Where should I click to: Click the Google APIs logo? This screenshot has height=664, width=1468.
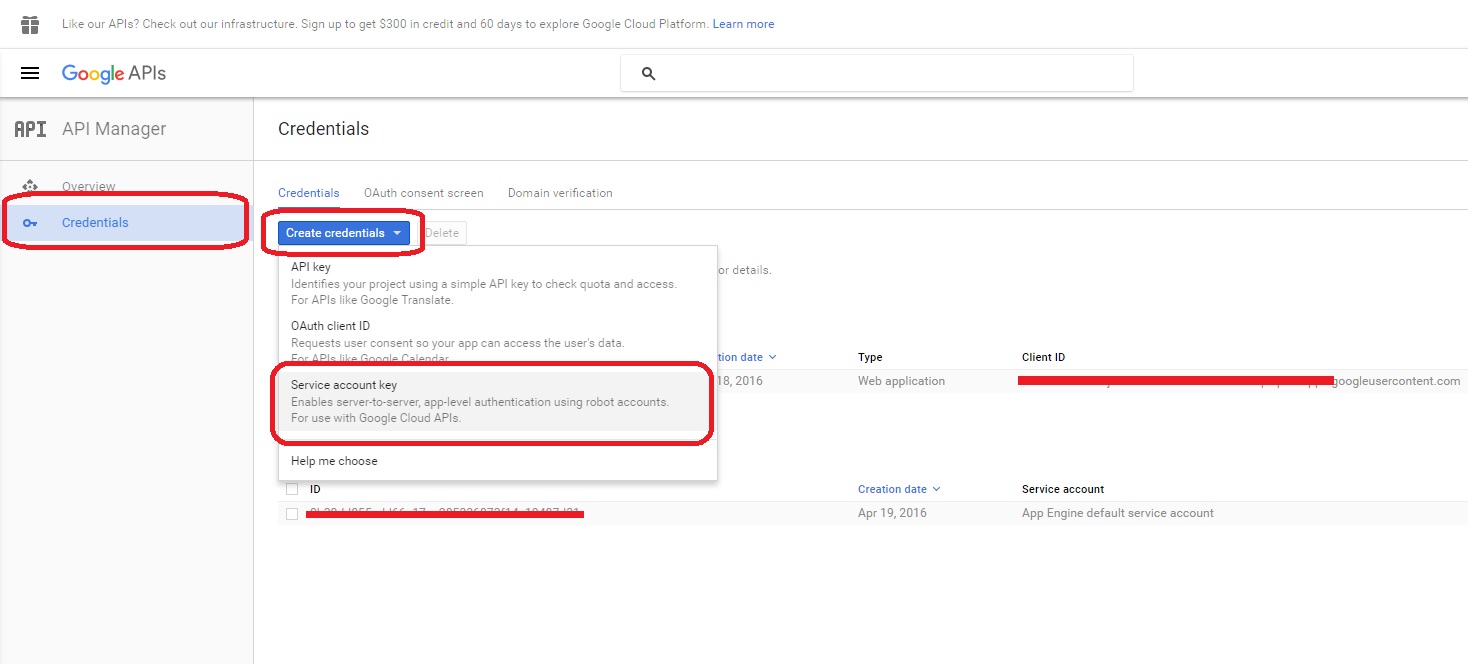(x=114, y=73)
